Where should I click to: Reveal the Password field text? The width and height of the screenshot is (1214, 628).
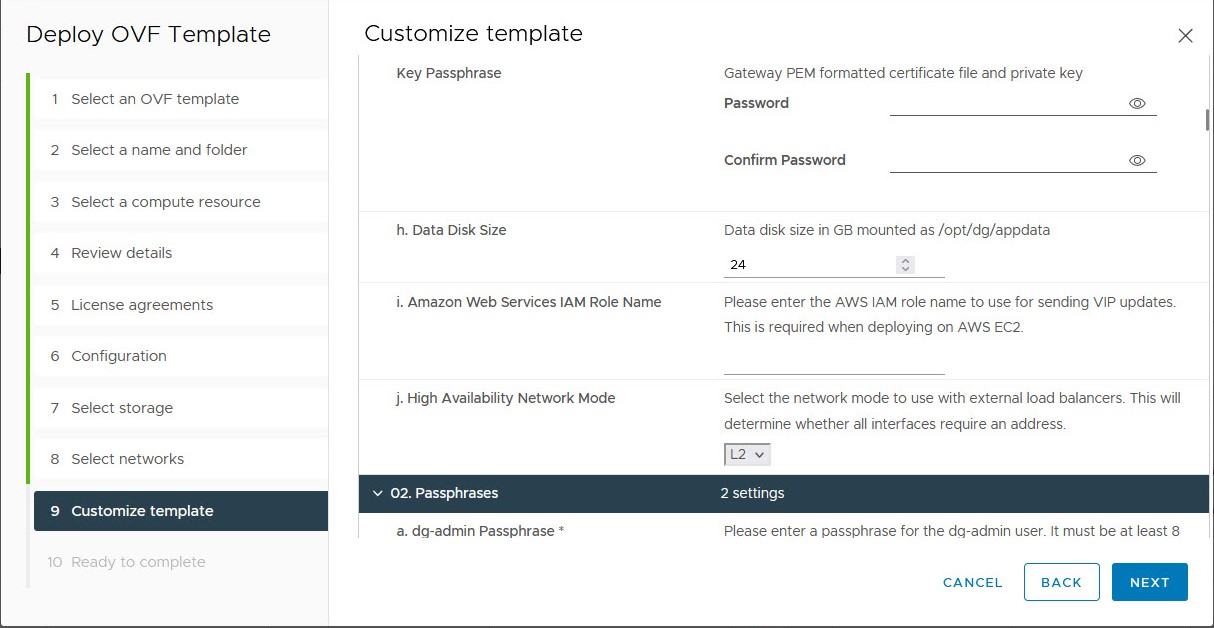(1138, 103)
